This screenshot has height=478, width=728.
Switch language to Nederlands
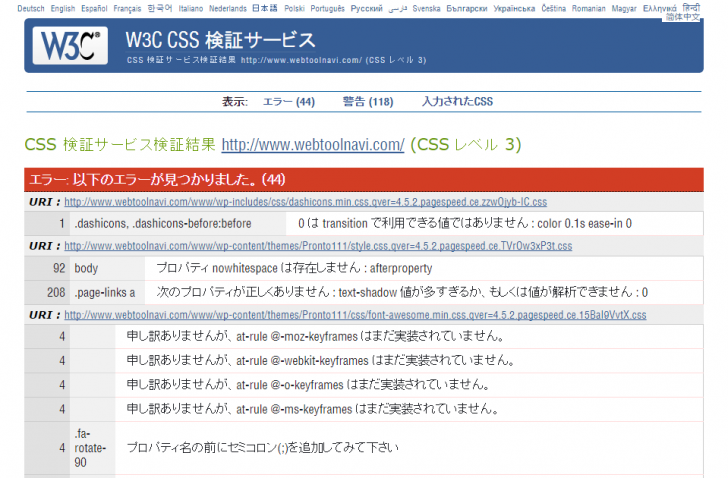pyautogui.click(x=228, y=8)
